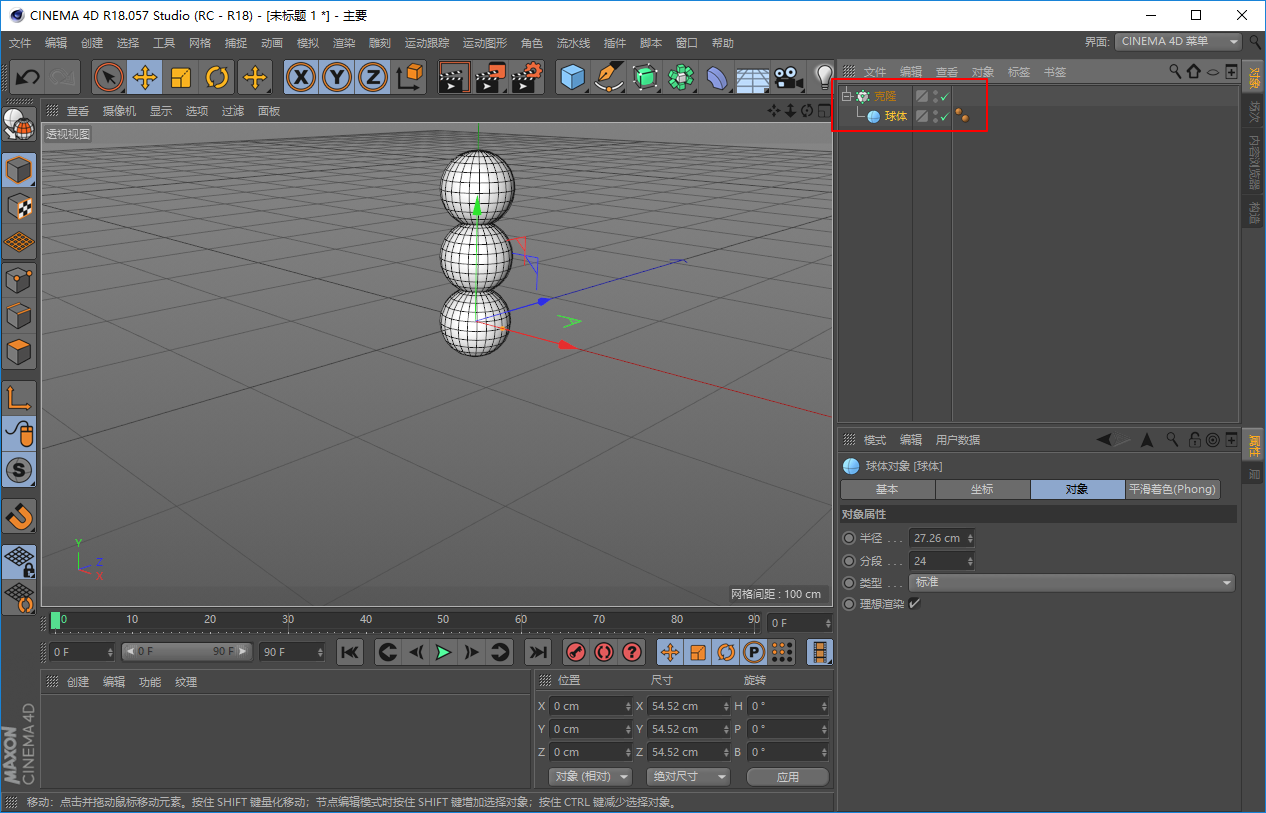Step the 分段 value spinner
The image size is (1266, 813).
click(969, 561)
